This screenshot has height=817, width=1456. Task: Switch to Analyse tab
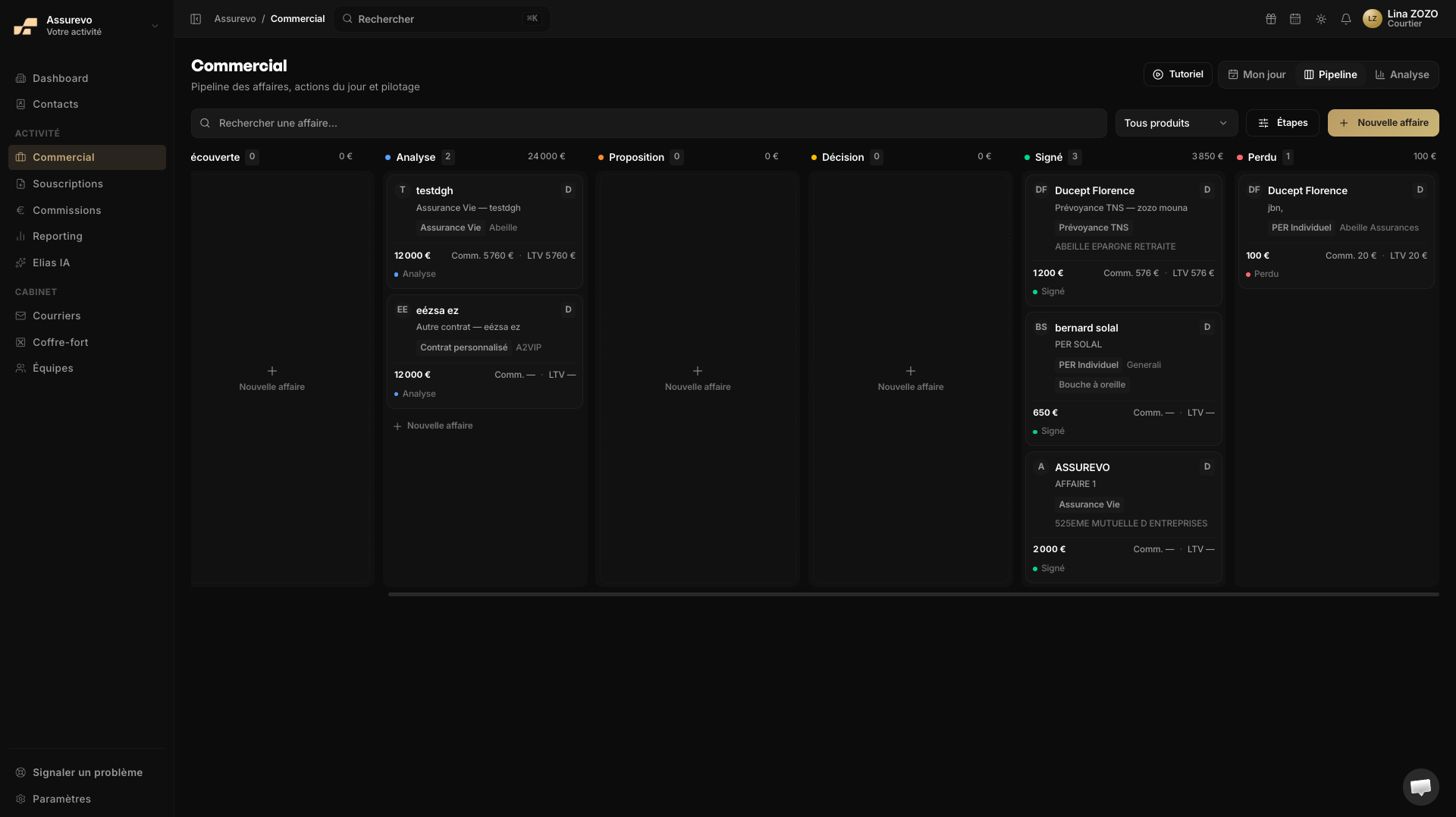[1401, 74]
